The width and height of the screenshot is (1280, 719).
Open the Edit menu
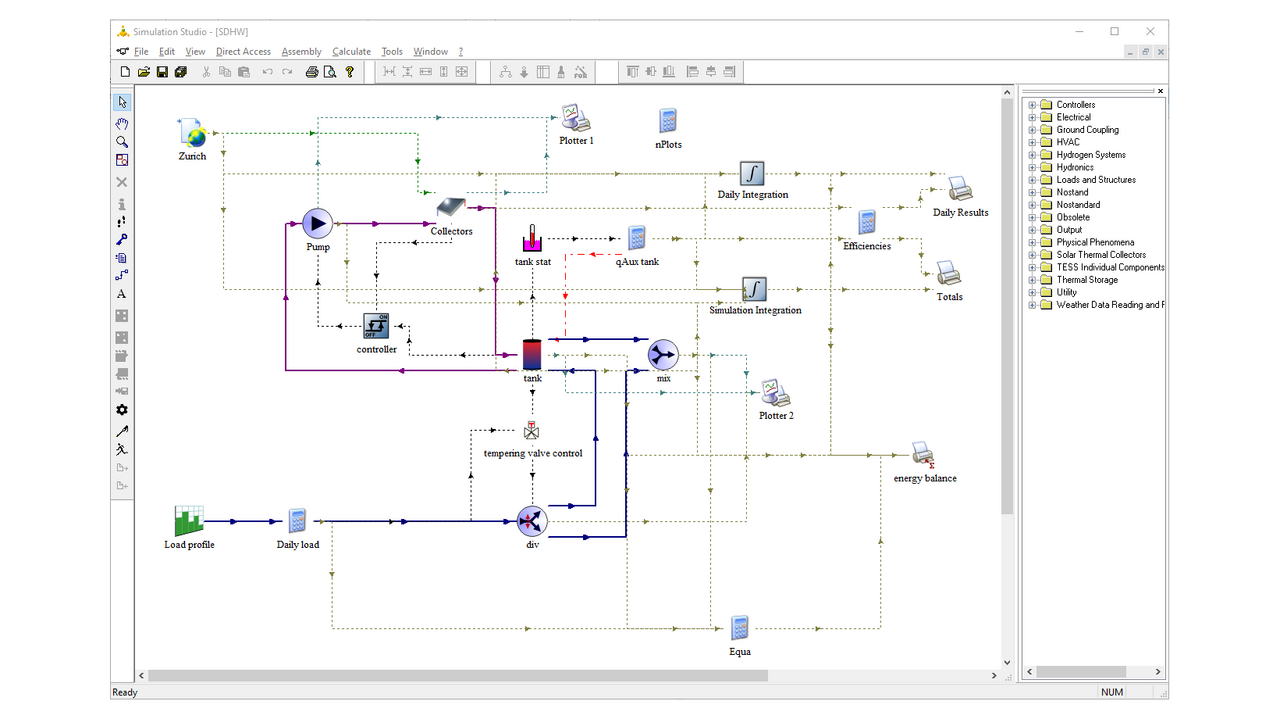point(167,52)
